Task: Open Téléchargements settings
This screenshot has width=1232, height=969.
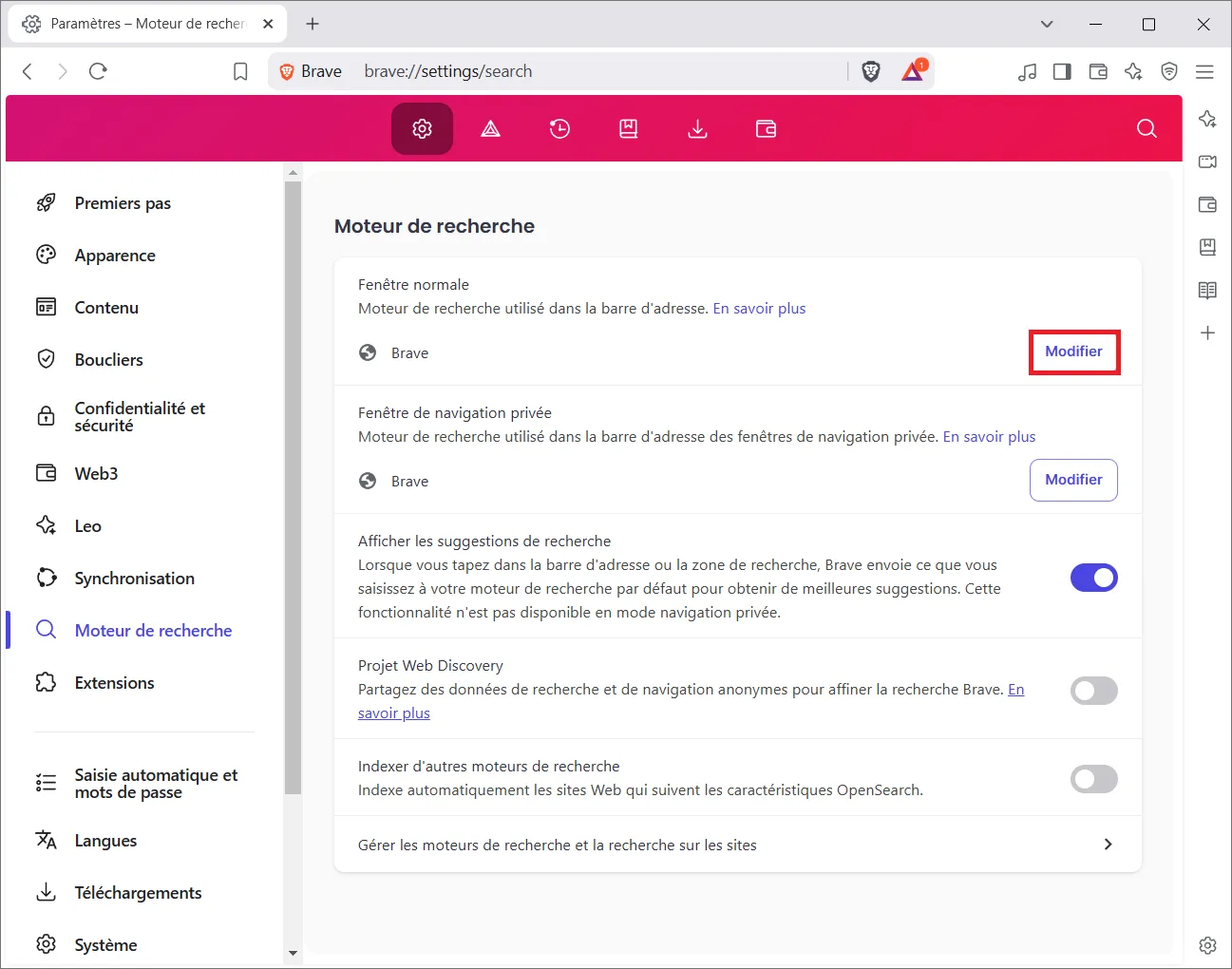Action: click(x=138, y=893)
